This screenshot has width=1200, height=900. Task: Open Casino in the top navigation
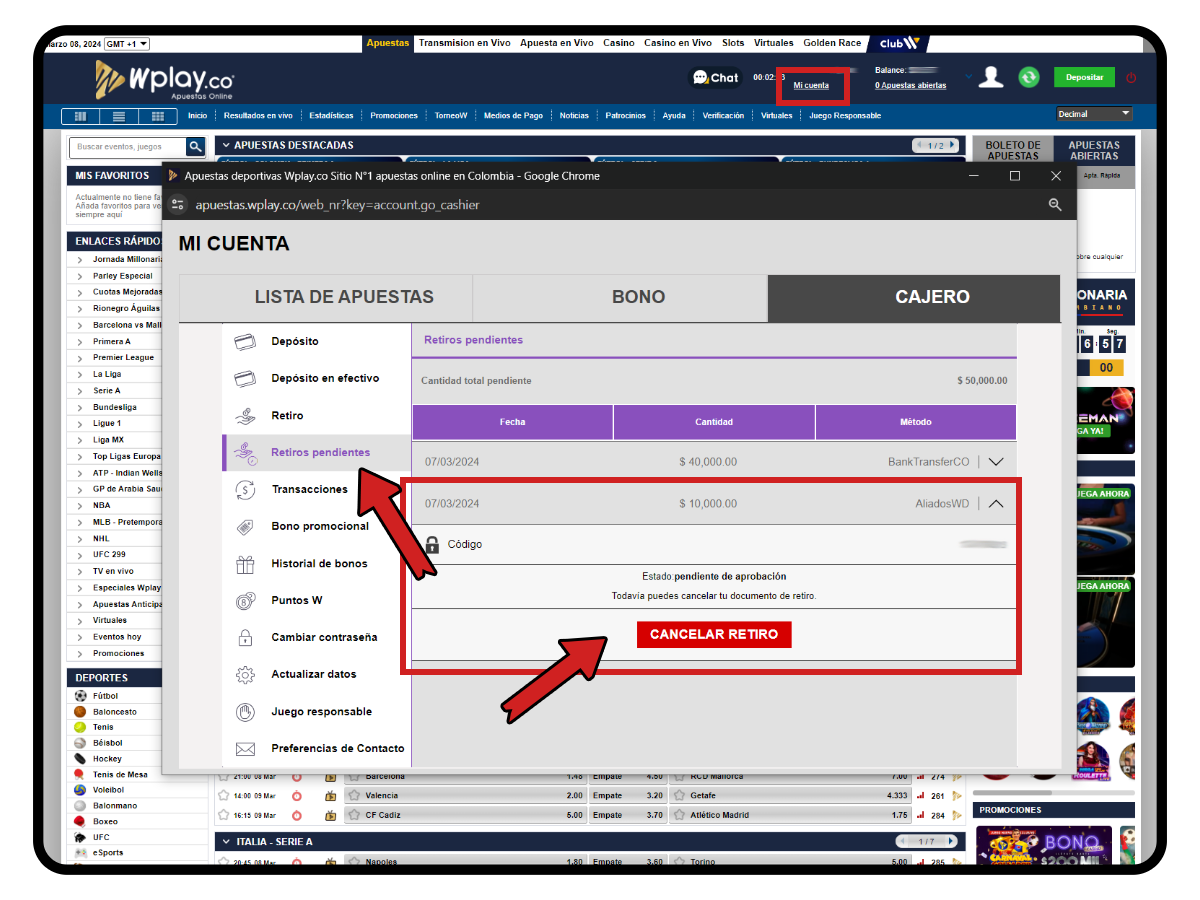[x=619, y=43]
